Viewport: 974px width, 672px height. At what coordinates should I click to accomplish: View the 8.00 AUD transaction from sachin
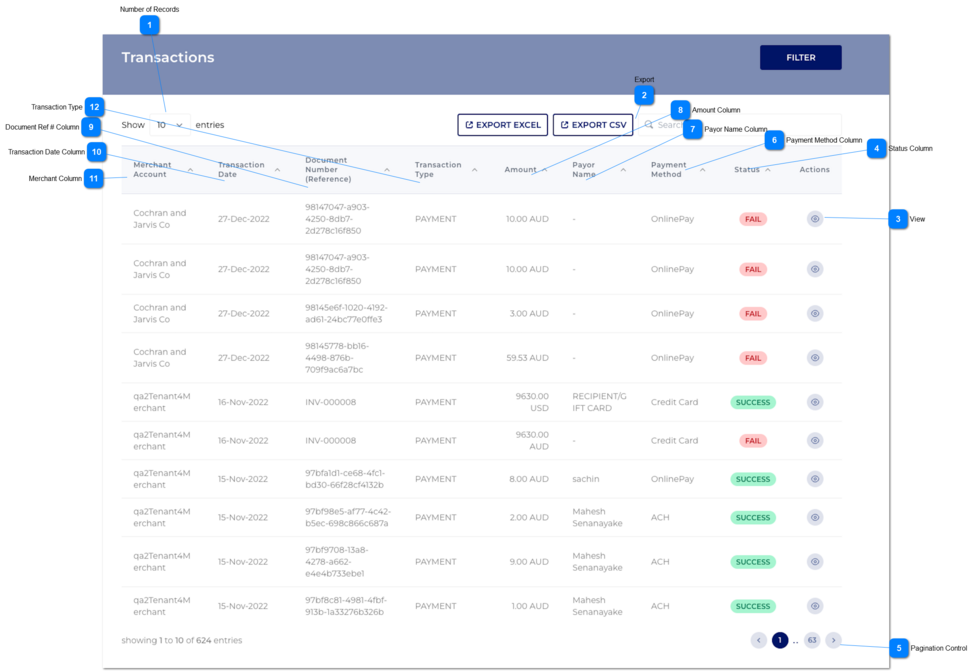pyautogui.click(x=815, y=479)
